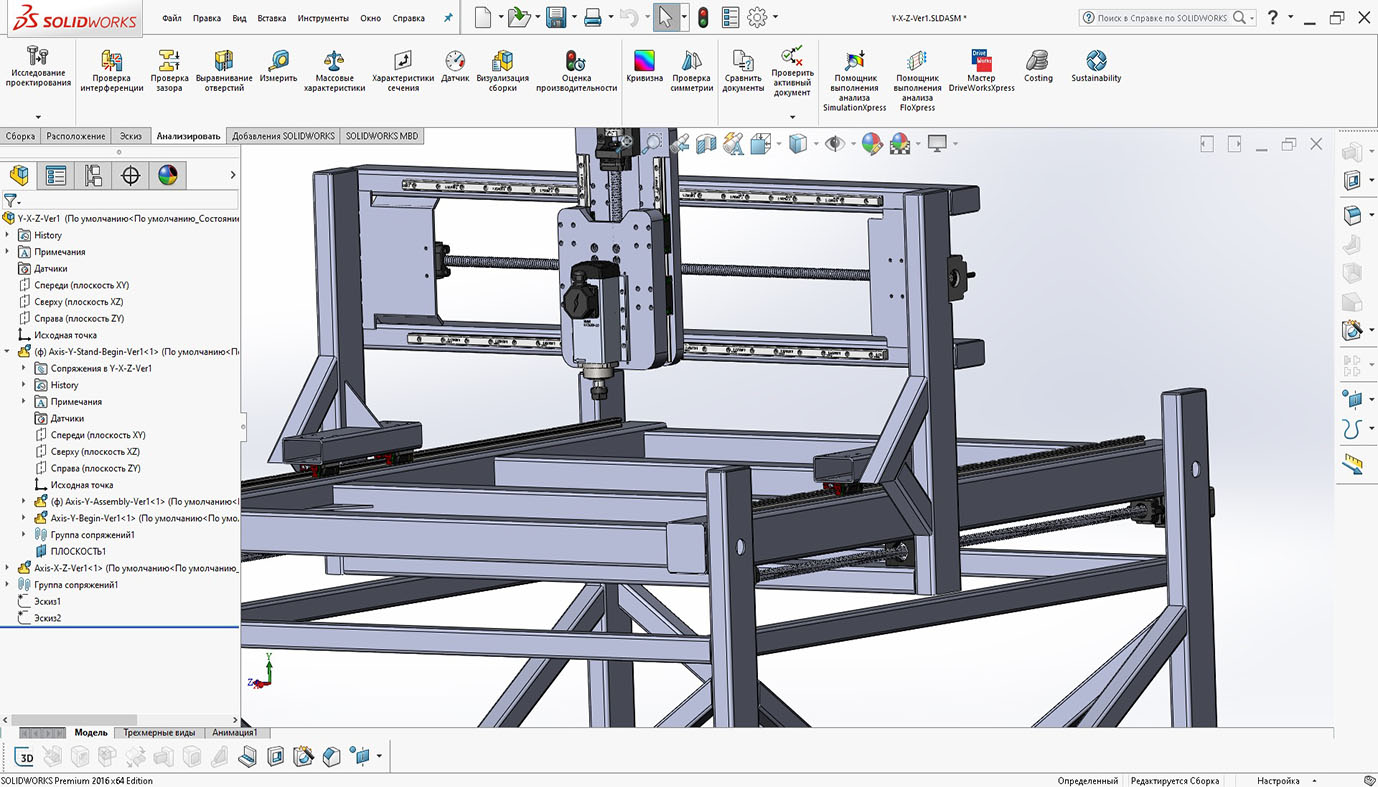Select Эскиз1 in the feature tree

click(48, 602)
